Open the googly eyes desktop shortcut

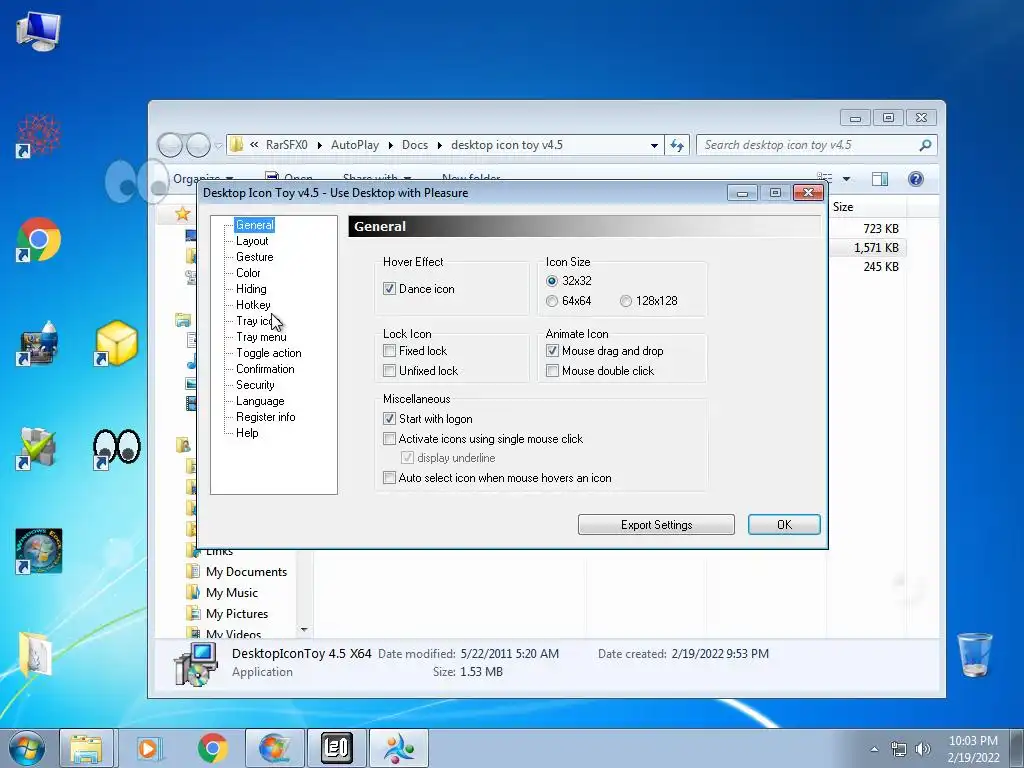[x=116, y=449]
